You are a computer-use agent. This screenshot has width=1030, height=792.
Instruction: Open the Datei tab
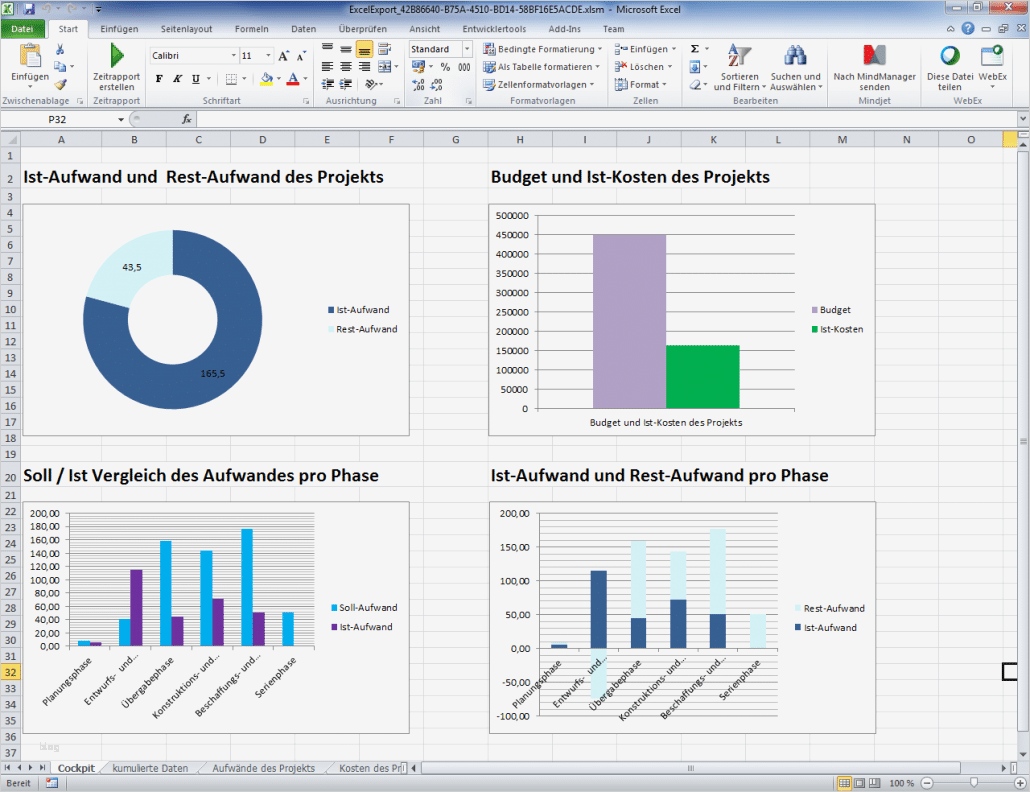click(22, 29)
